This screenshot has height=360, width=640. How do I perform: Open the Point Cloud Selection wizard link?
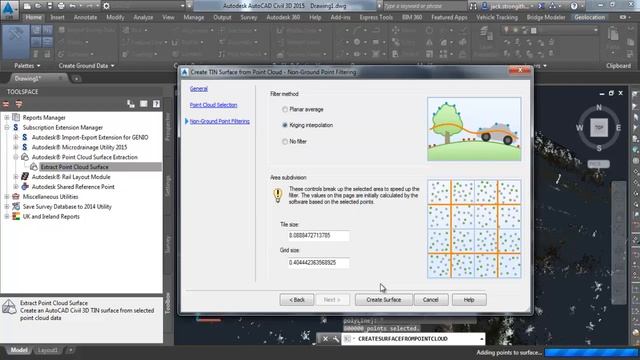coord(213,105)
